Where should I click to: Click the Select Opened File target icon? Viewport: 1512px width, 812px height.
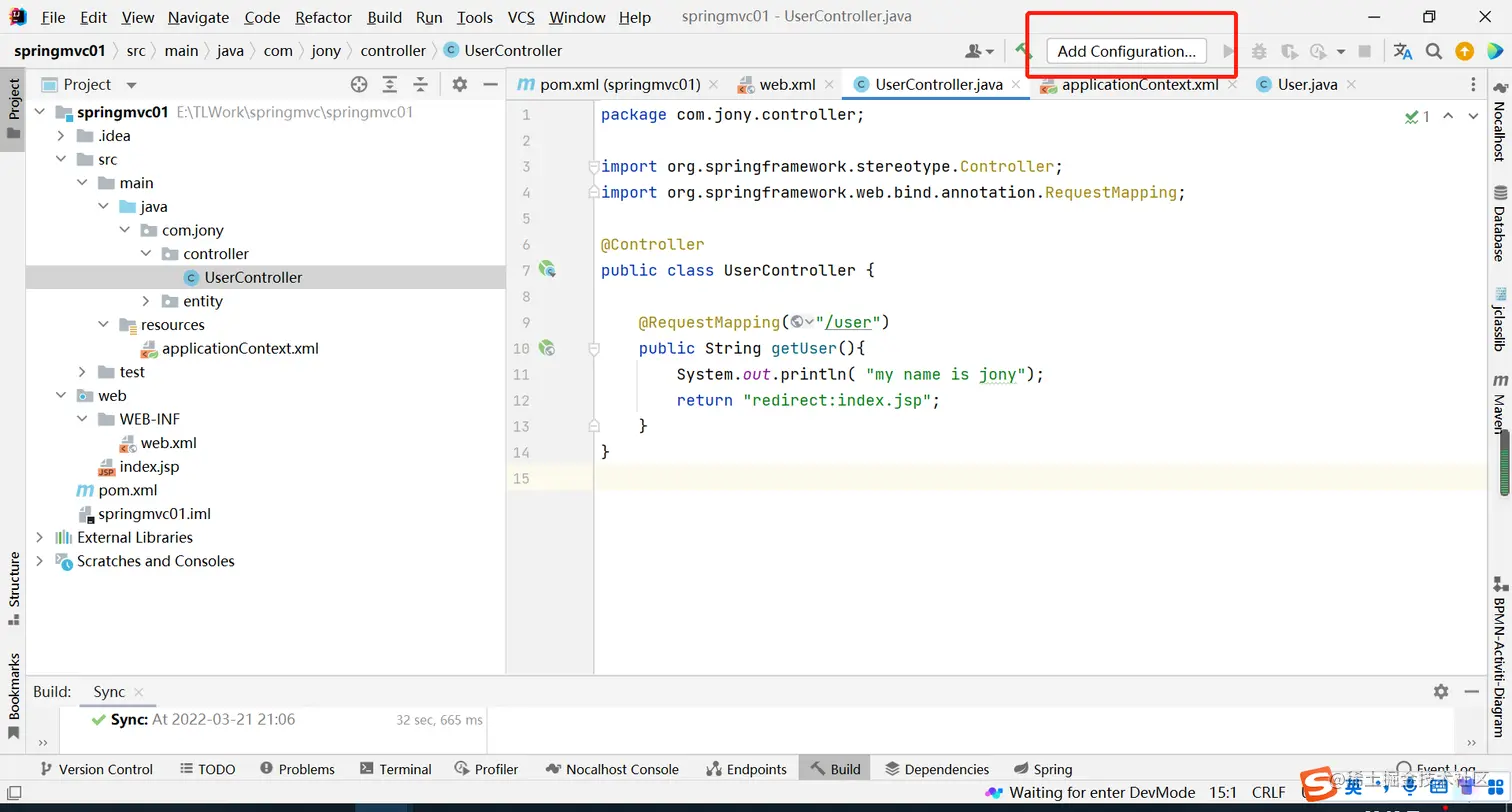(359, 85)
